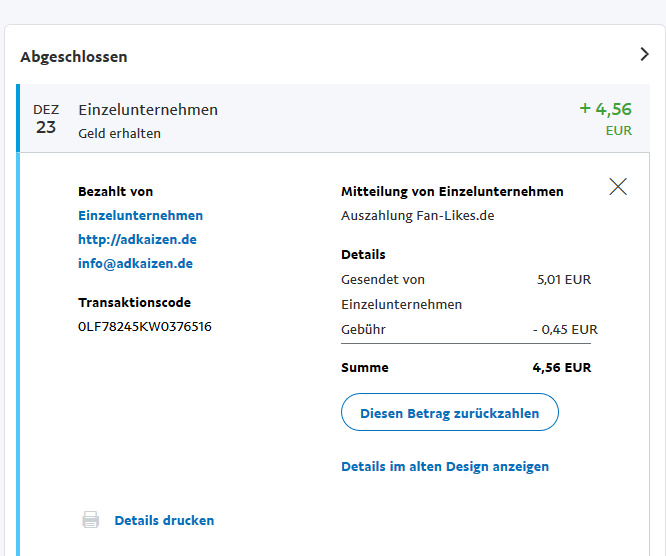The height and width of the screenshot is (556, 666).
Task: Click the Abgeschlossen heading
Action: 74,57
